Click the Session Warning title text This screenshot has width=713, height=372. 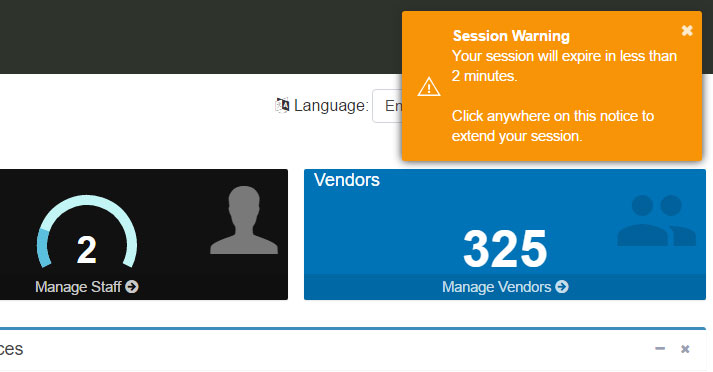[511, 35]
